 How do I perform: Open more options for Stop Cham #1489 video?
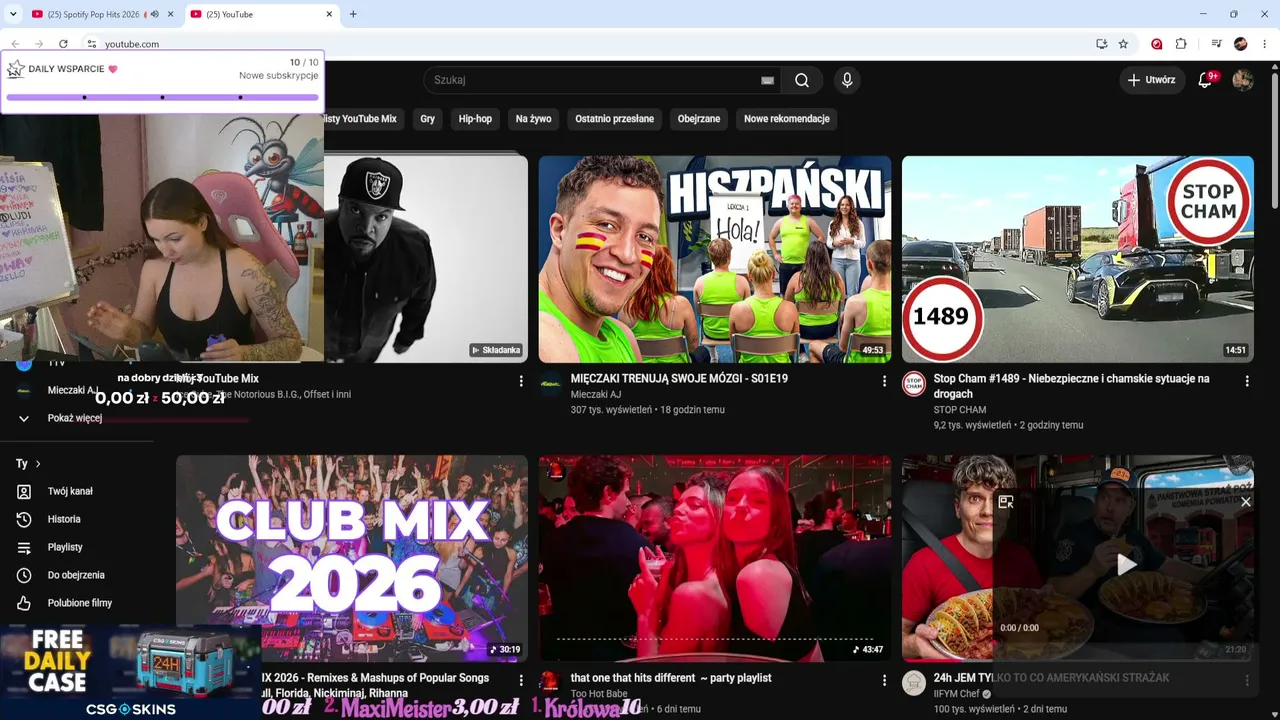click(1247, 381)
